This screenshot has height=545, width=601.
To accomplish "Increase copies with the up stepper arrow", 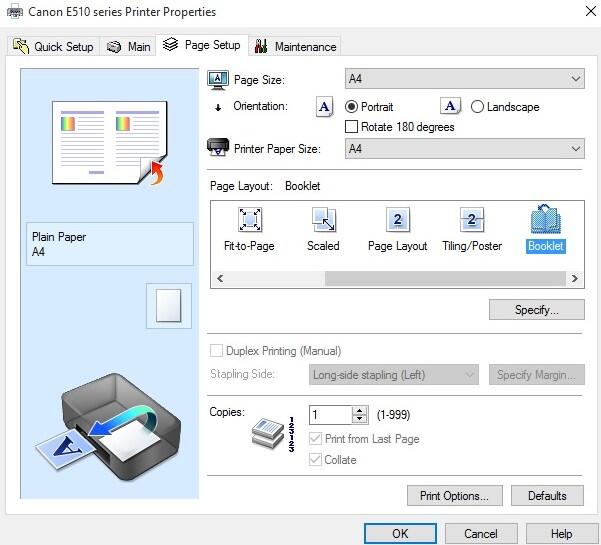I will coord(360,411).
